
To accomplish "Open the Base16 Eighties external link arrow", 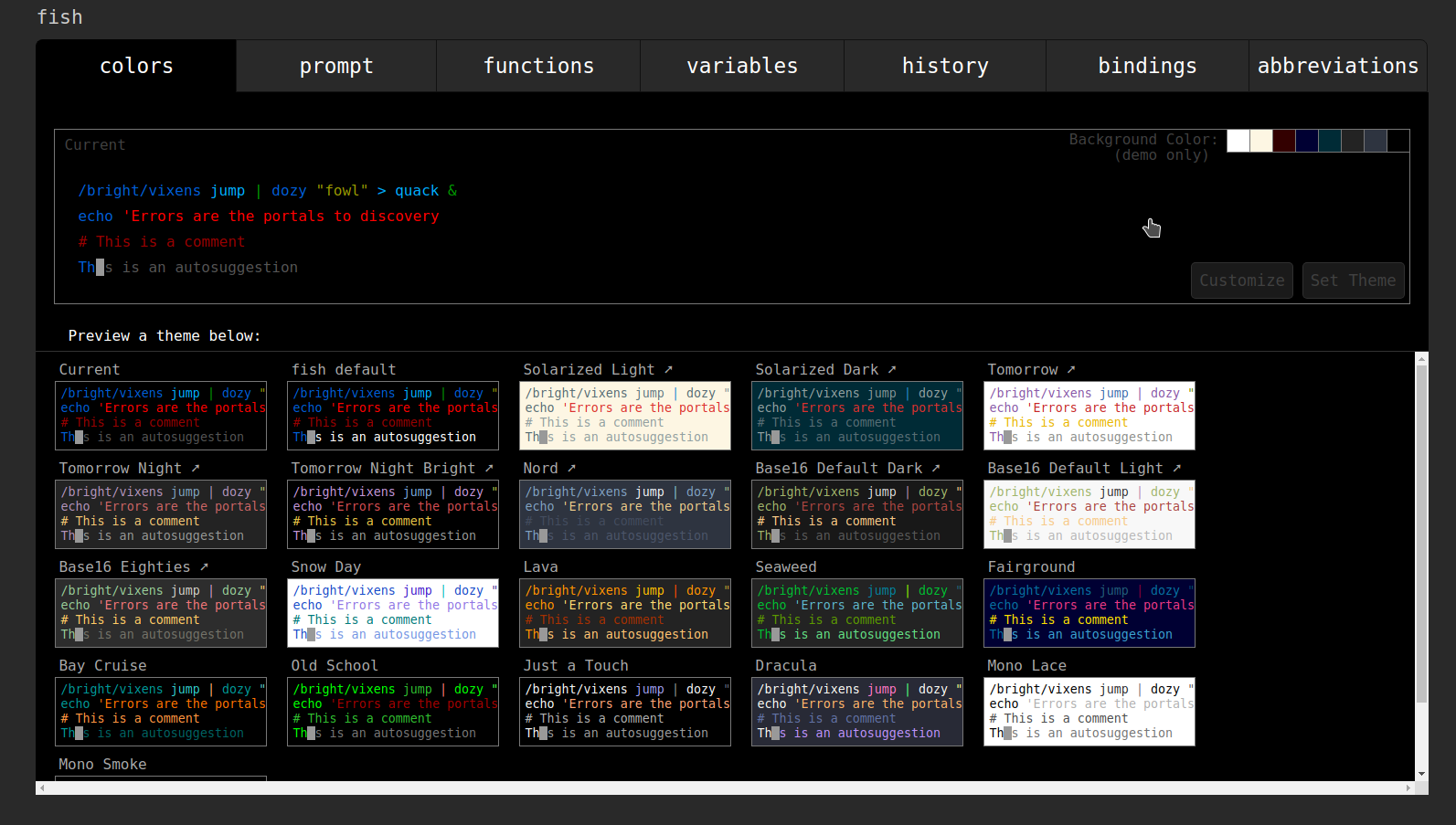I will [204, 567].
